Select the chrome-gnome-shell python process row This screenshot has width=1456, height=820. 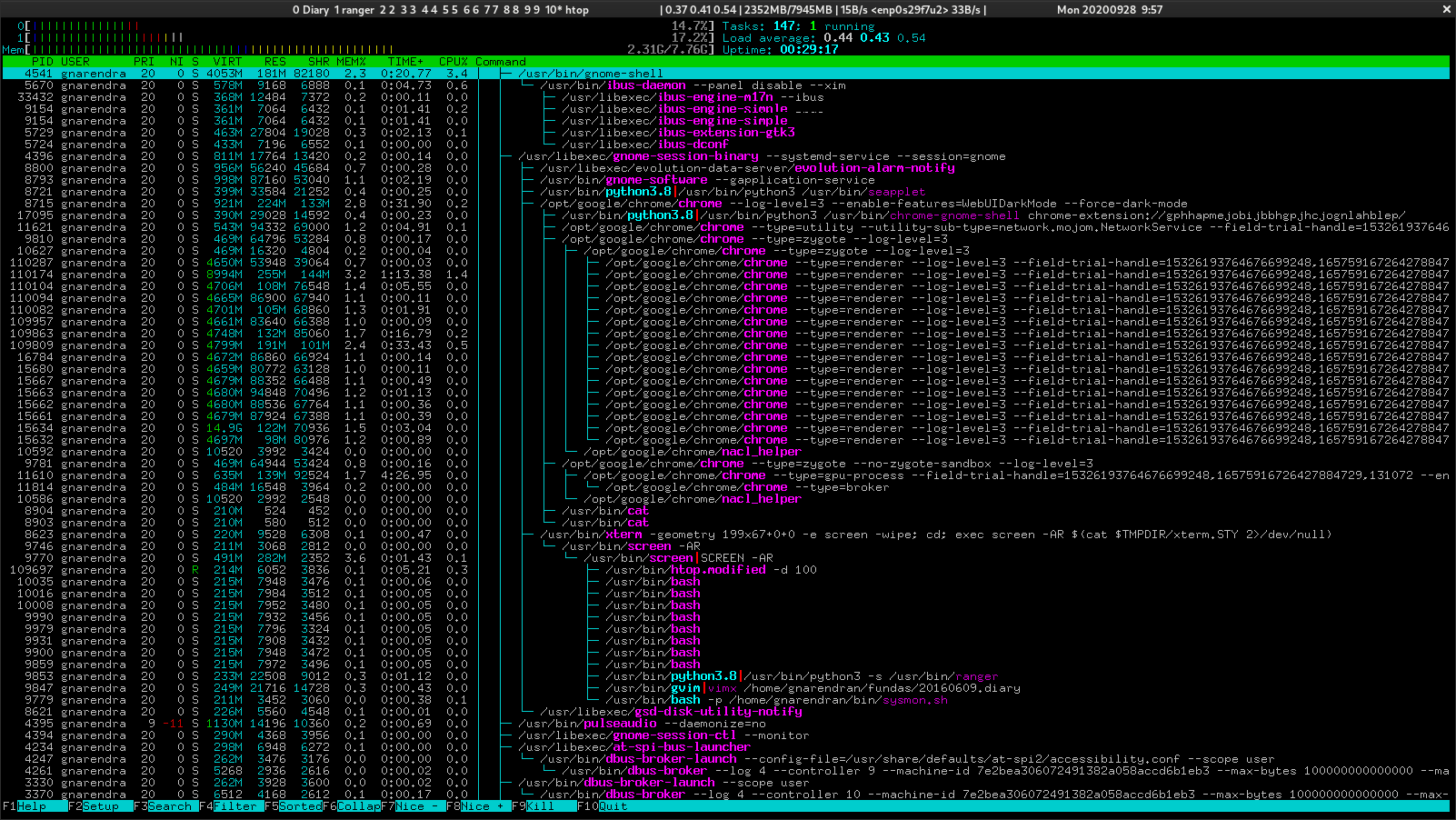(x=725, y=215)
